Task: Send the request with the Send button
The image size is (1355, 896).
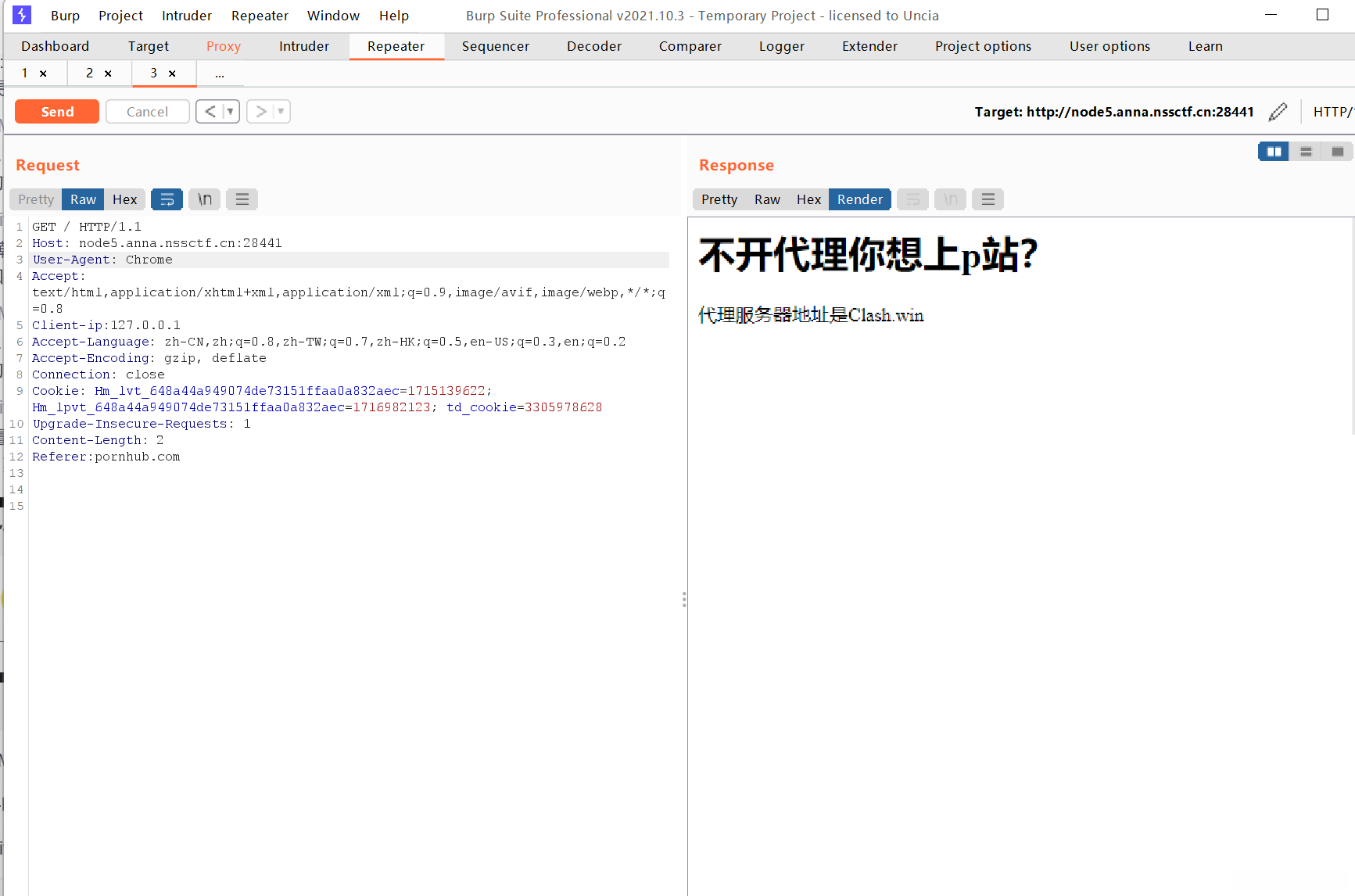Action: pos(57,112)
